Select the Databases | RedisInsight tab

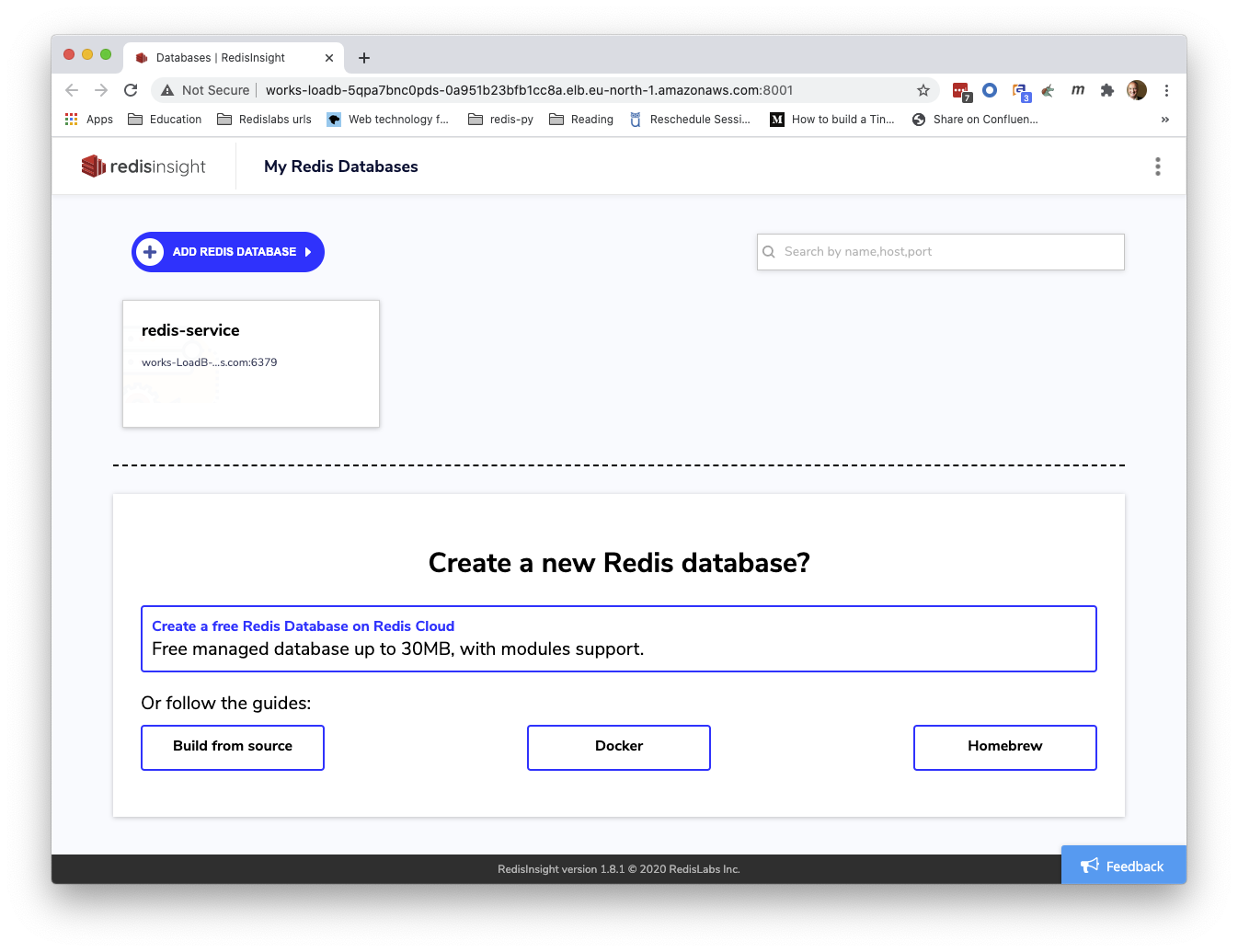[221, 58]
